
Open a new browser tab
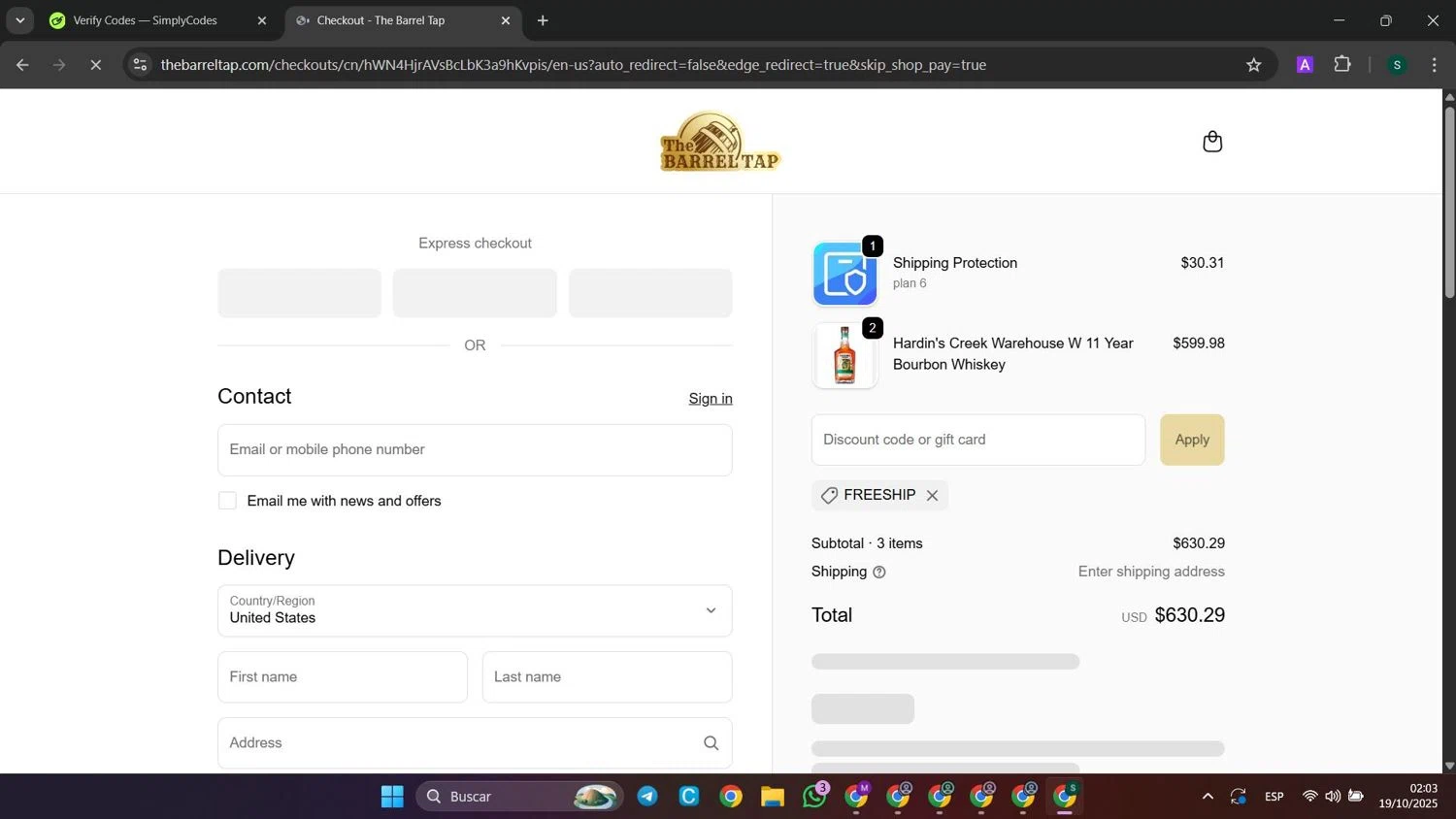coord(543,20)
